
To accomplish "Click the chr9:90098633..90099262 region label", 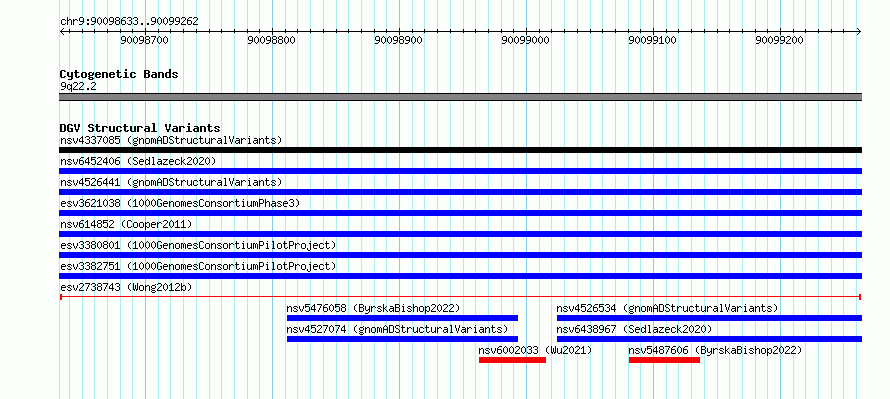I will [129, 22].
